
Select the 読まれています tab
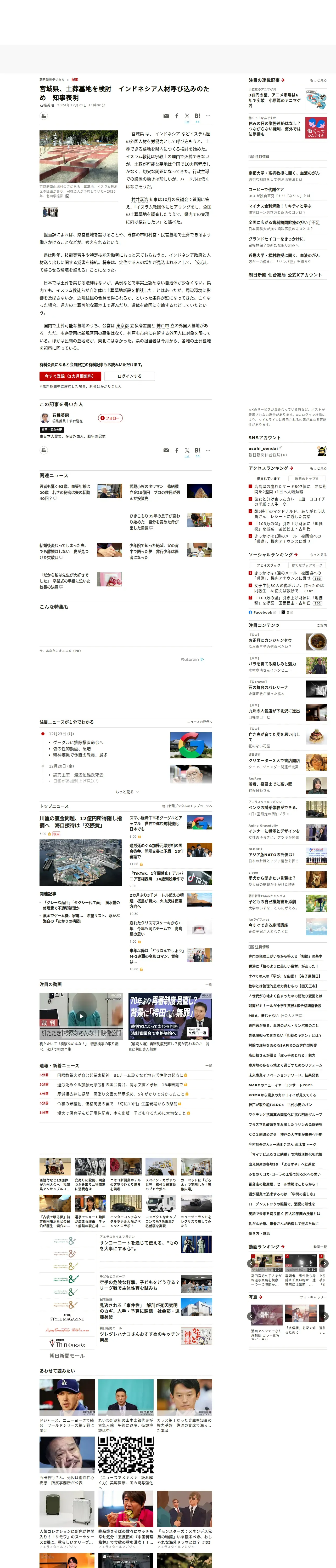click(268, 479)
